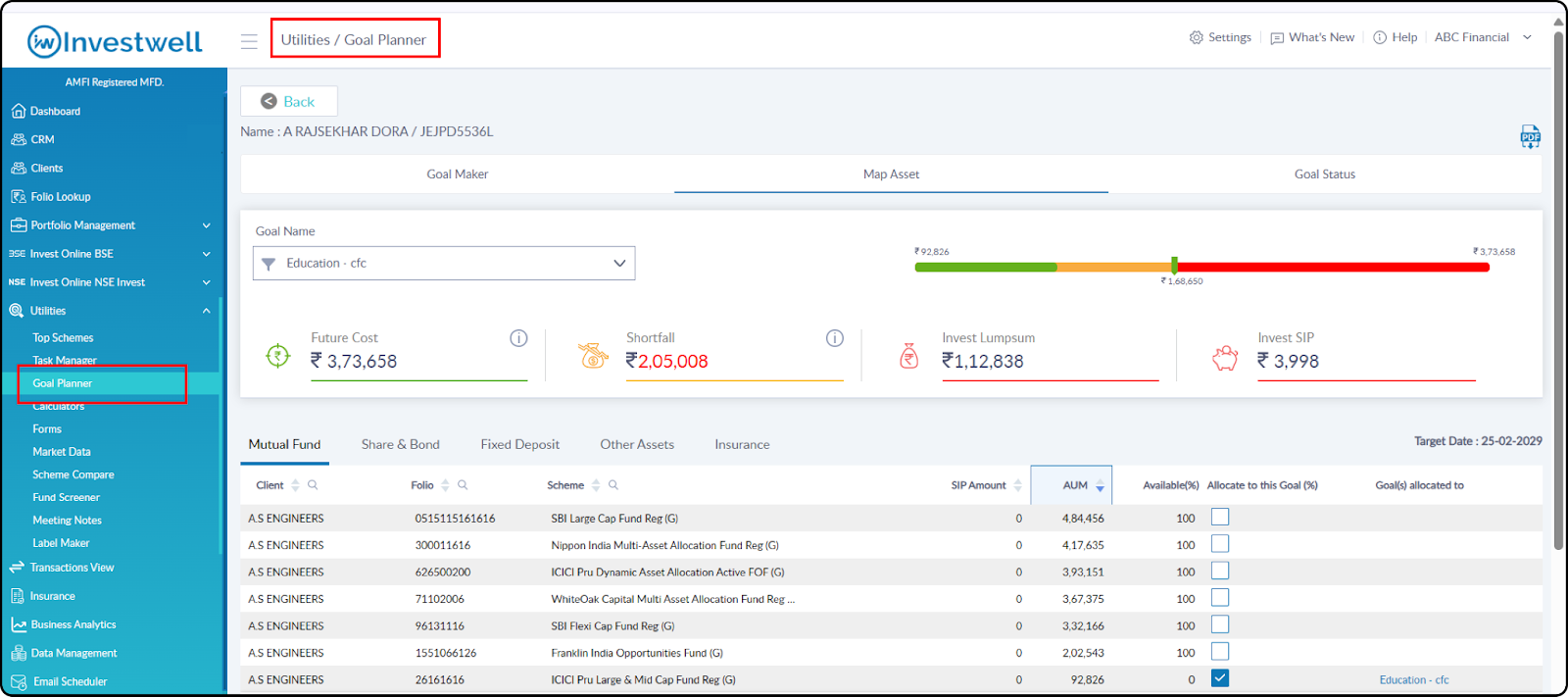The height and width of the screenshot is (697, 1568).
Task: Sort by SIP Amount arrows
Action: tap(1017, 485)
